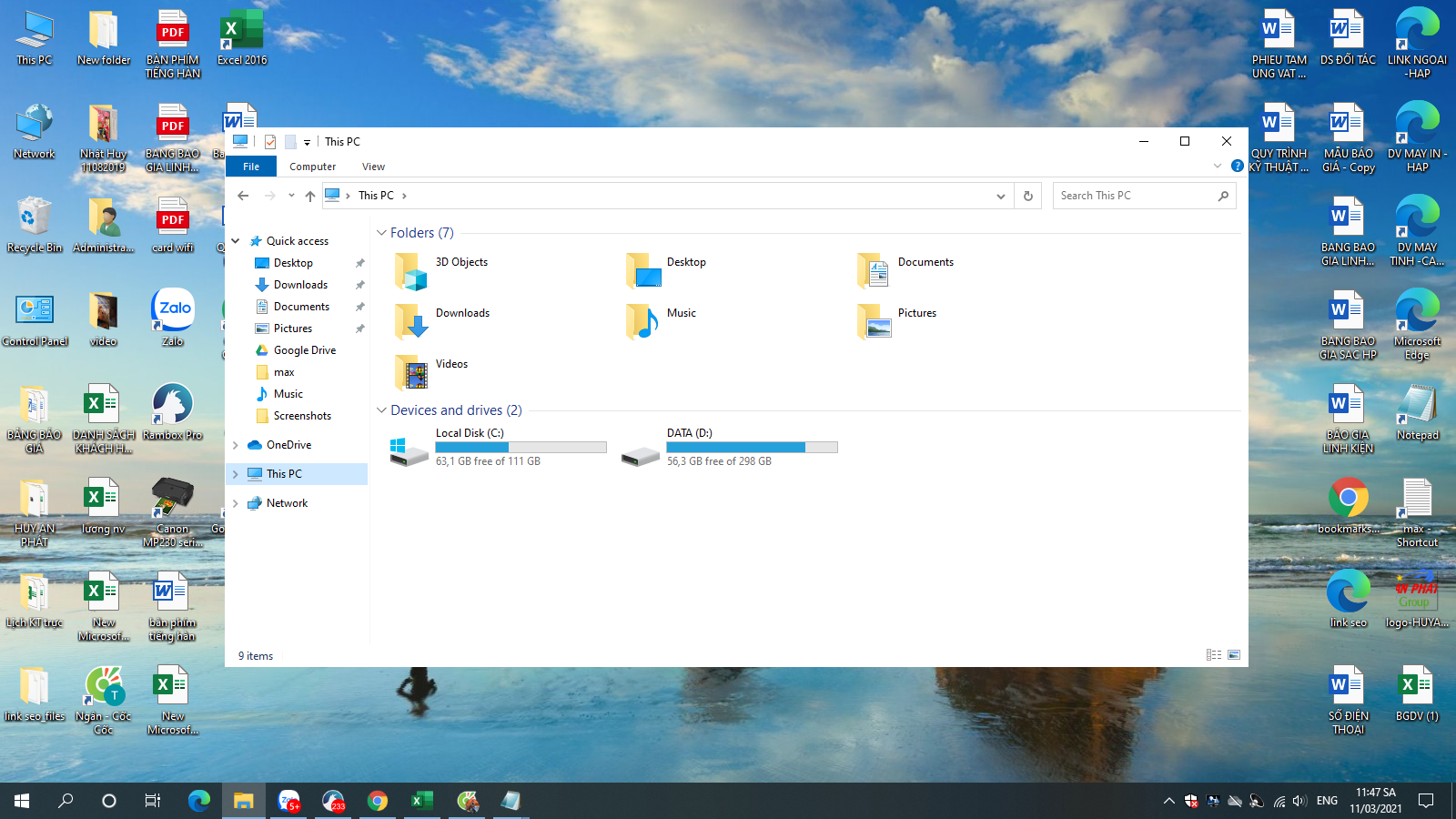Expand the OneDrive tree node
Screen dimensions: 1456x819
coord(236,445)
